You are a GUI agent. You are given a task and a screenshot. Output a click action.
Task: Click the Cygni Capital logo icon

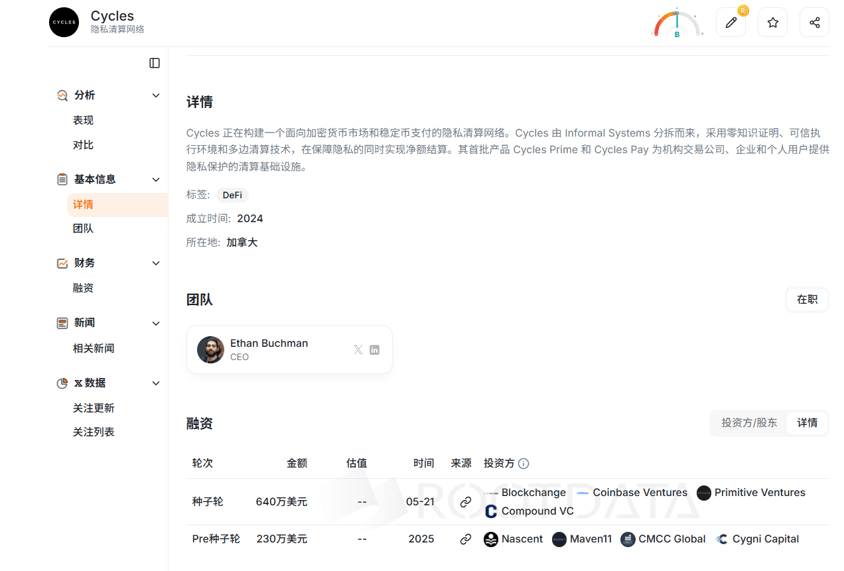point(722,539)
